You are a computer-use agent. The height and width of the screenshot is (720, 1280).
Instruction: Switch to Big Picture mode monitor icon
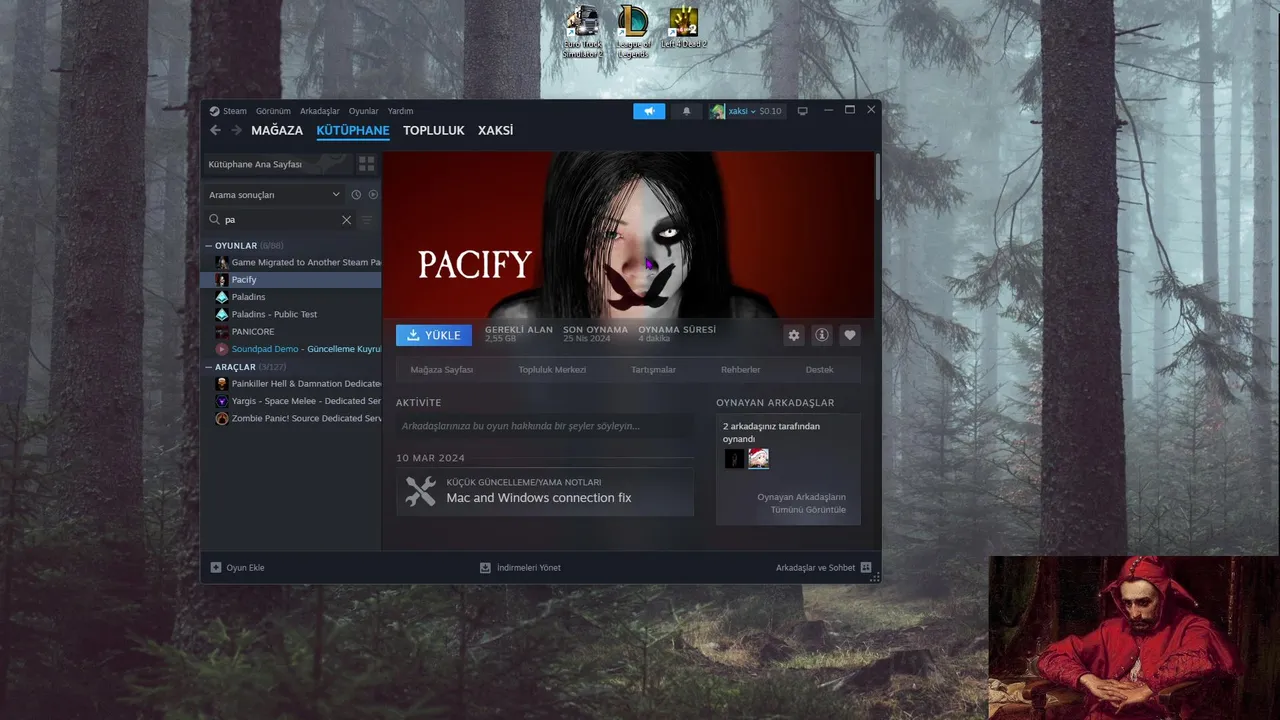pos(802,111)
